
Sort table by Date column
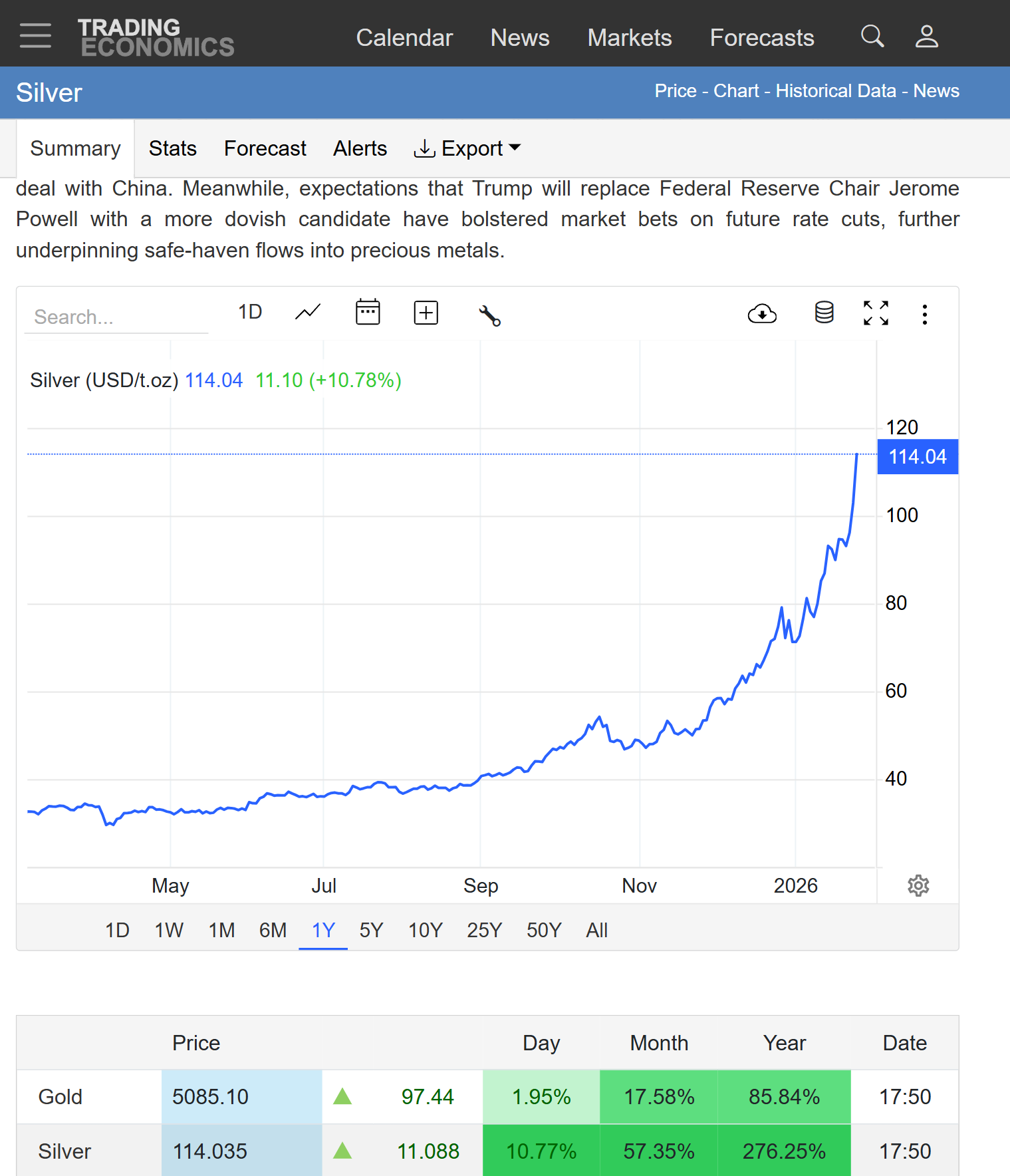(904, 1043)
